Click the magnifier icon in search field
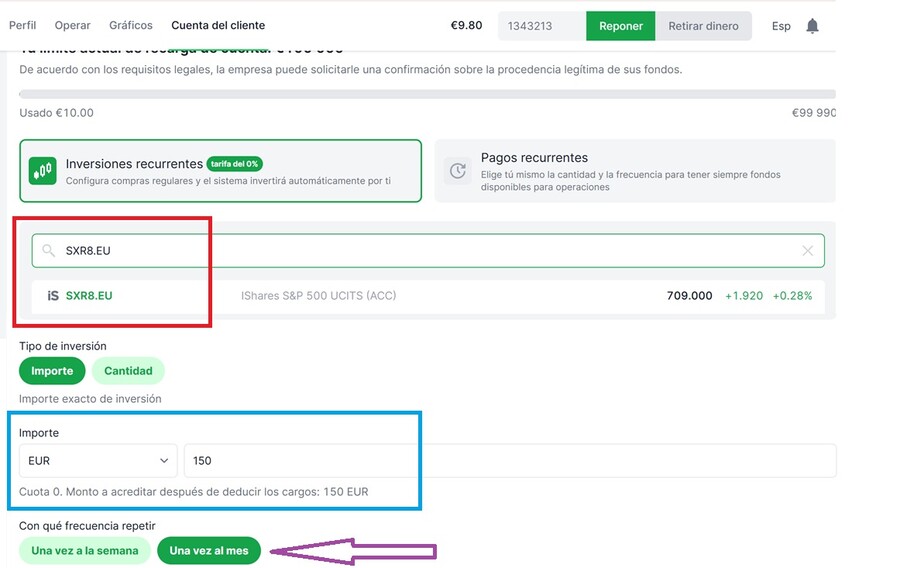 pos(49,250)
